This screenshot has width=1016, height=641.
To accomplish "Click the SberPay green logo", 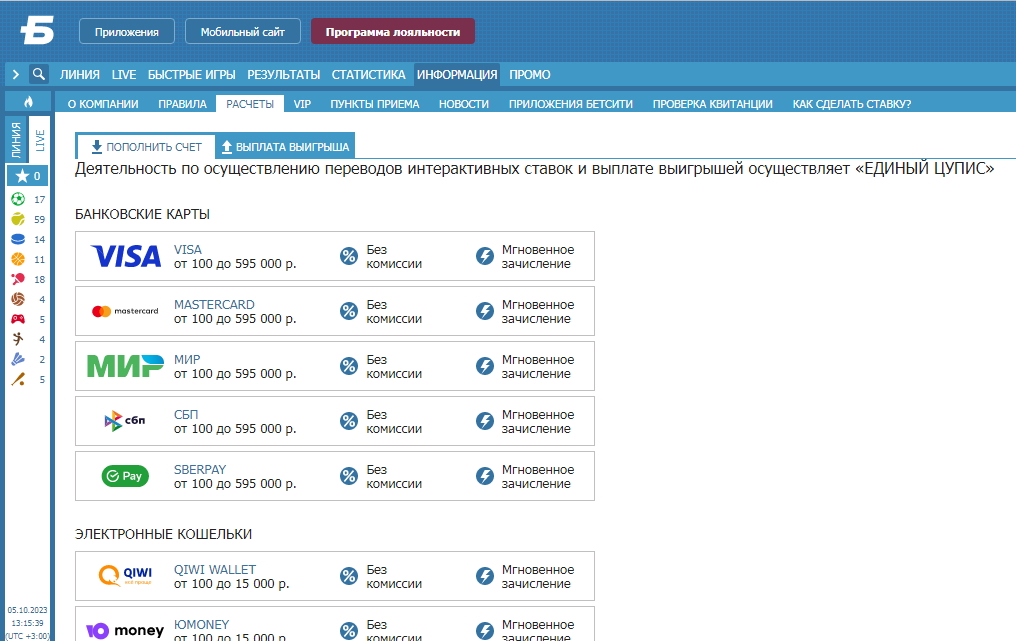I will click(x=125, y=476).
